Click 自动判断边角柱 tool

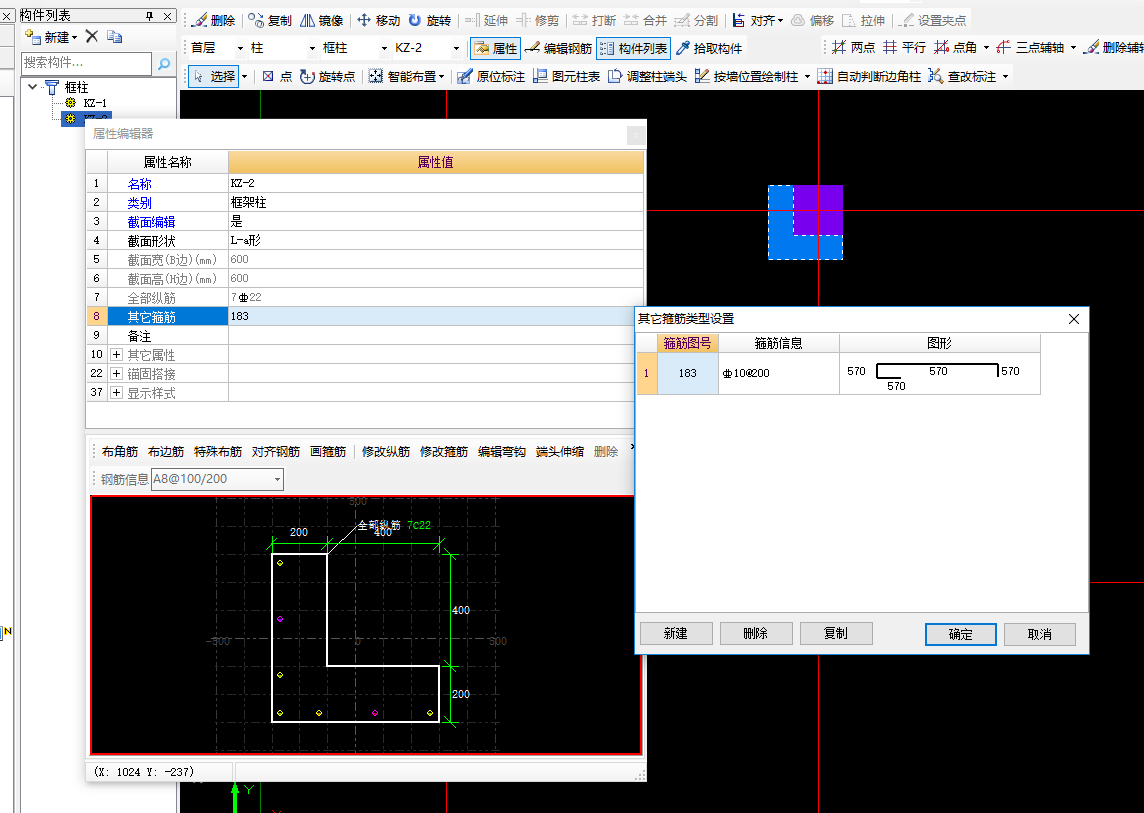pos(870,76)
